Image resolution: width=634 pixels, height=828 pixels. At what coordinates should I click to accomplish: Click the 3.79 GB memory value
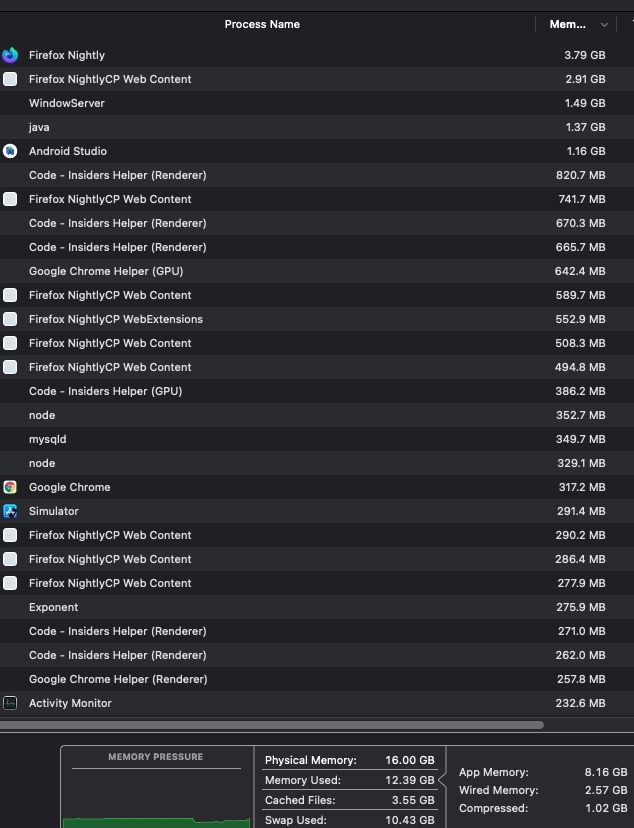click(x=585, y=55)
